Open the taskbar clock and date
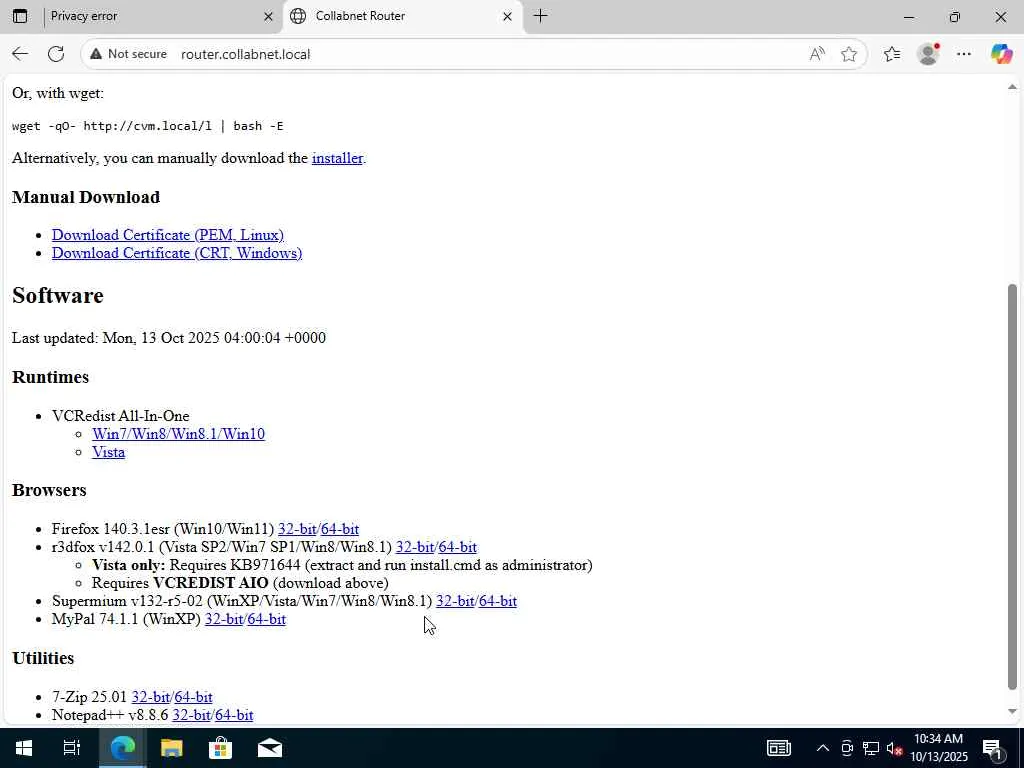The image size is (1024, 768). (939, 748)
